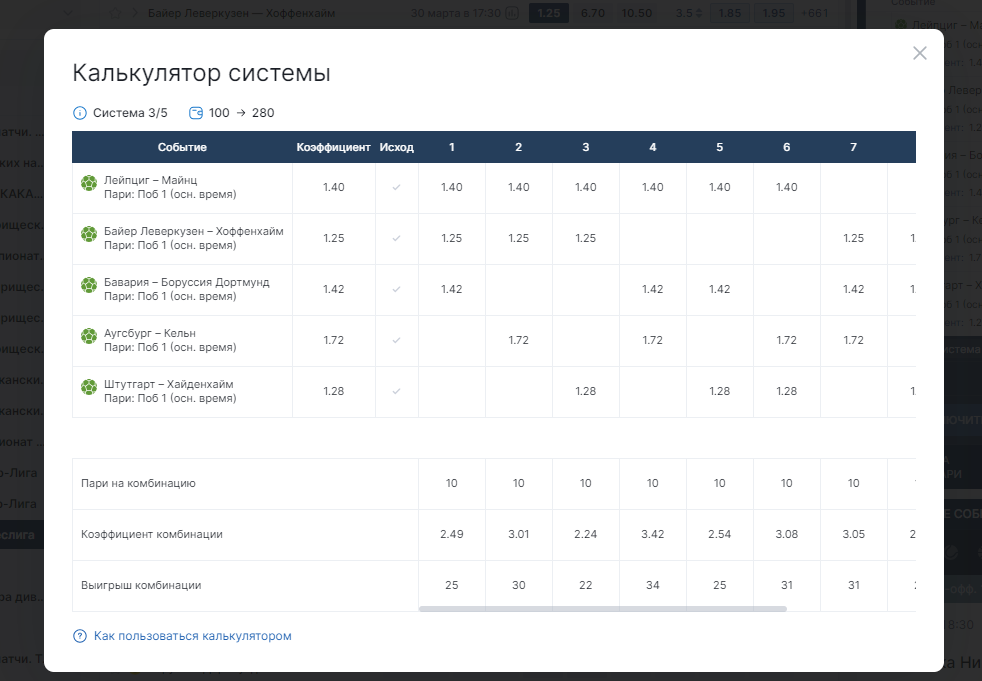
Task: Click the football icon for Лейпциг – Майнц
Action: pyautogui.click(x=89, y=183)
